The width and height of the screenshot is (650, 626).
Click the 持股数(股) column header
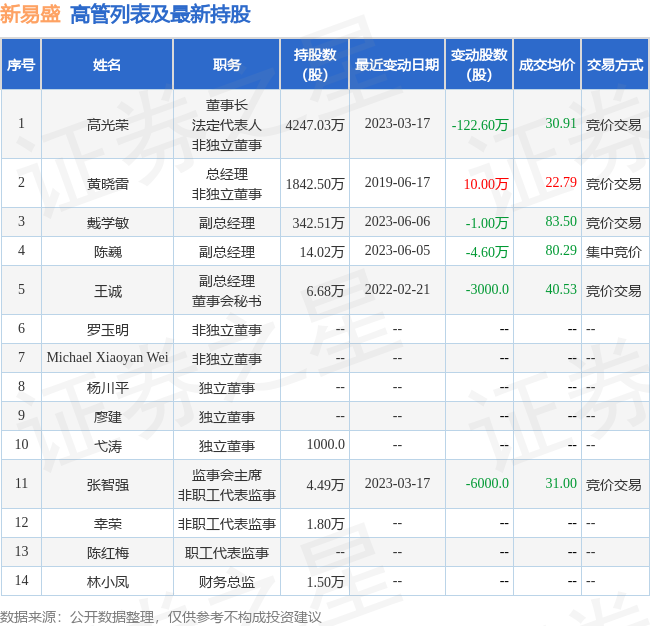[x=315, y=65]
